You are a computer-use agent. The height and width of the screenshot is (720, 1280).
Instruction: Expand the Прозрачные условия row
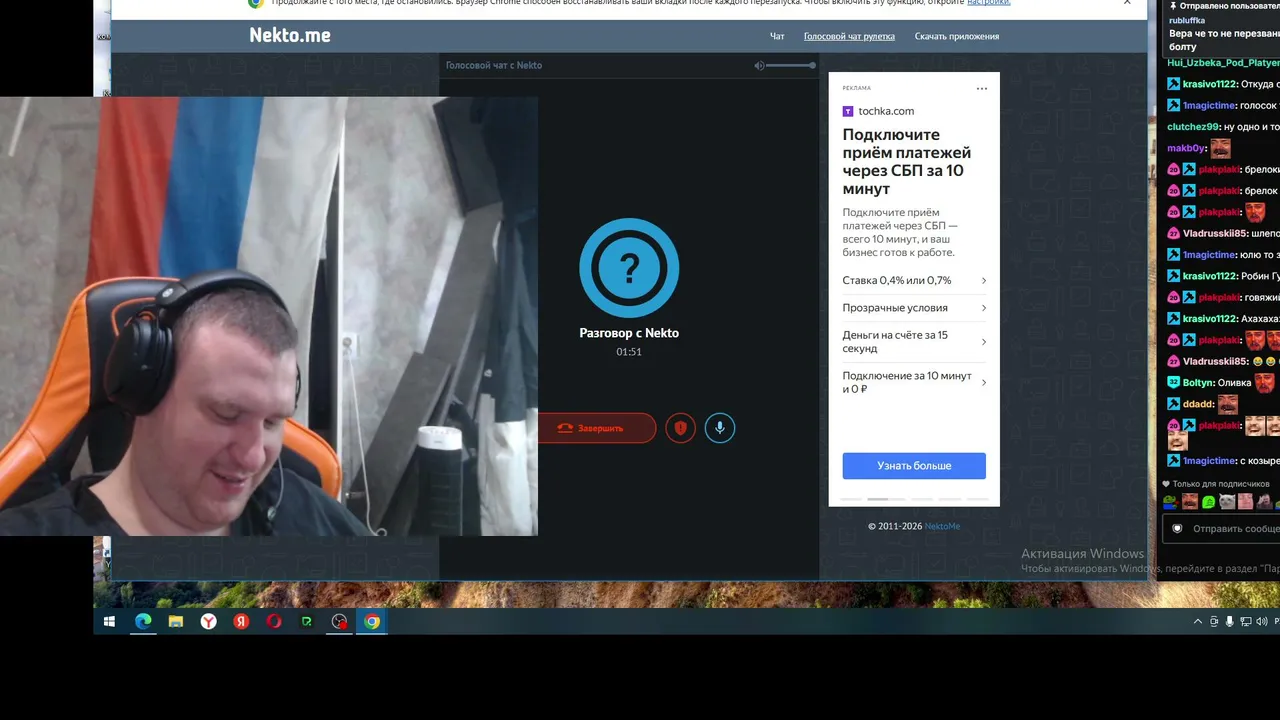(x=914, y=308)
